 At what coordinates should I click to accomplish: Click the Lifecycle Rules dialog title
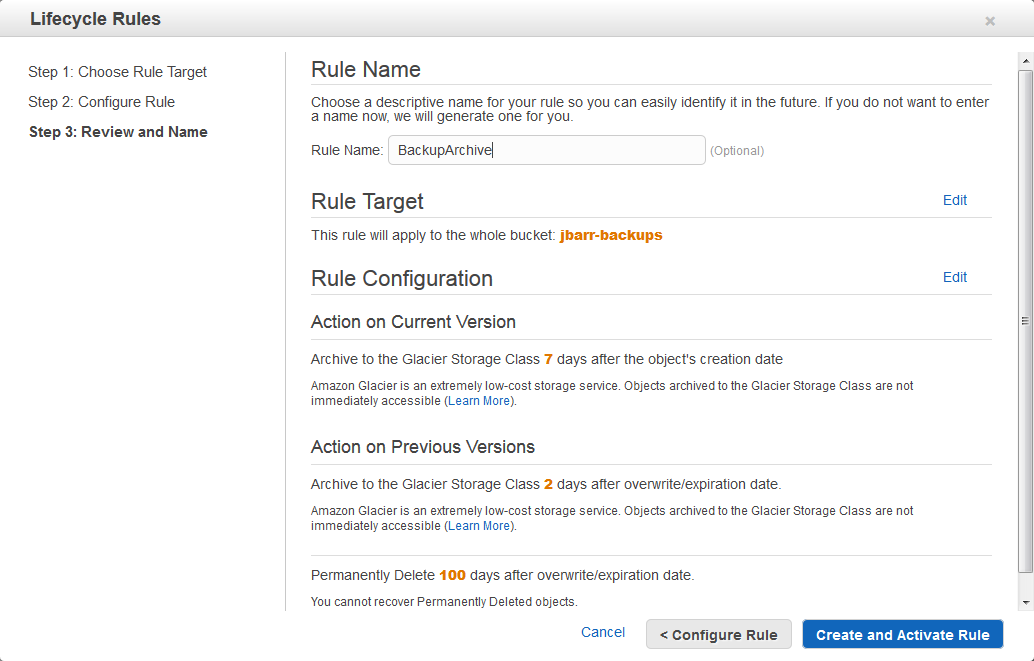tap(95, 19)
